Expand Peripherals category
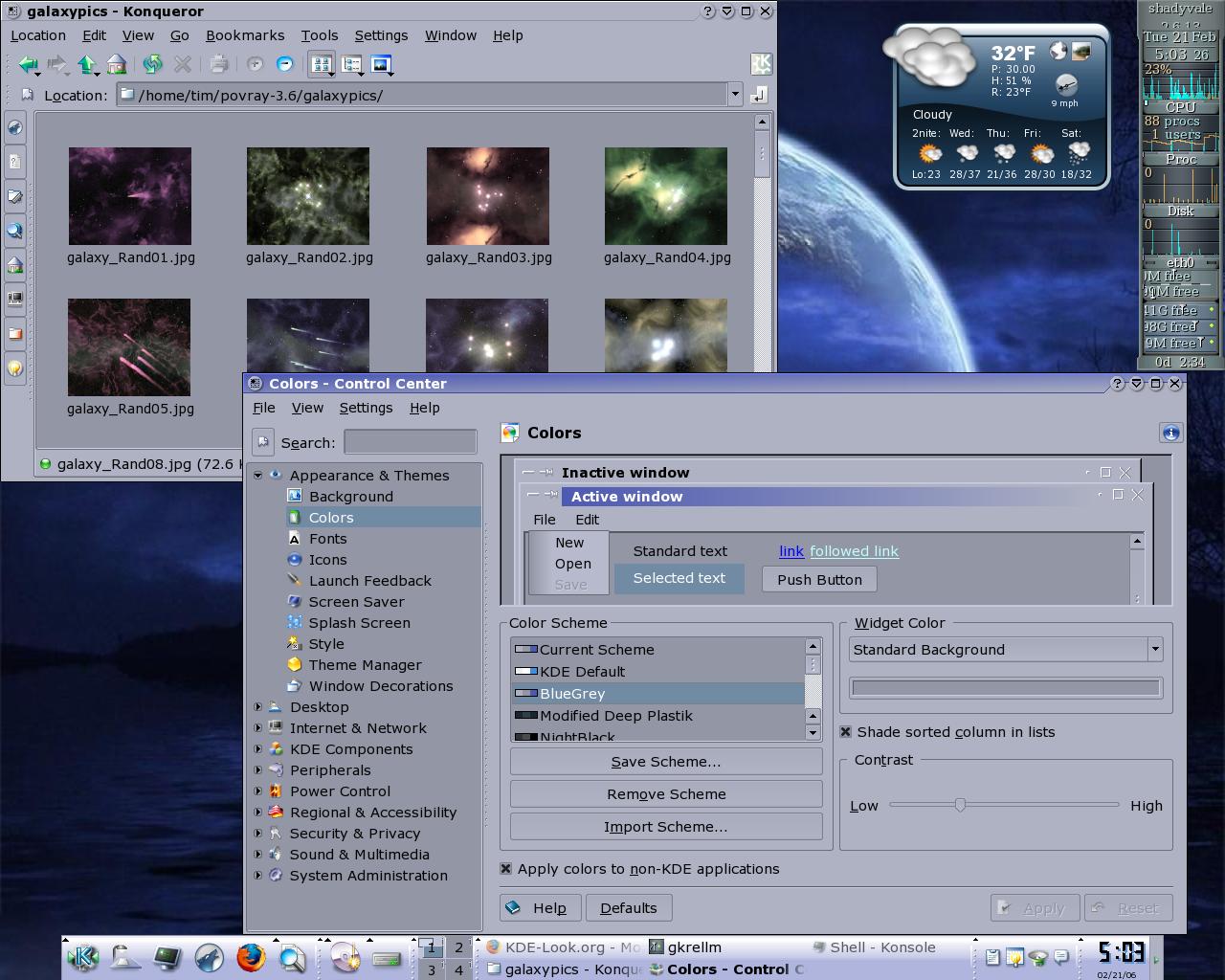Viewport: 1225px width, 980px height. [257, 770]
